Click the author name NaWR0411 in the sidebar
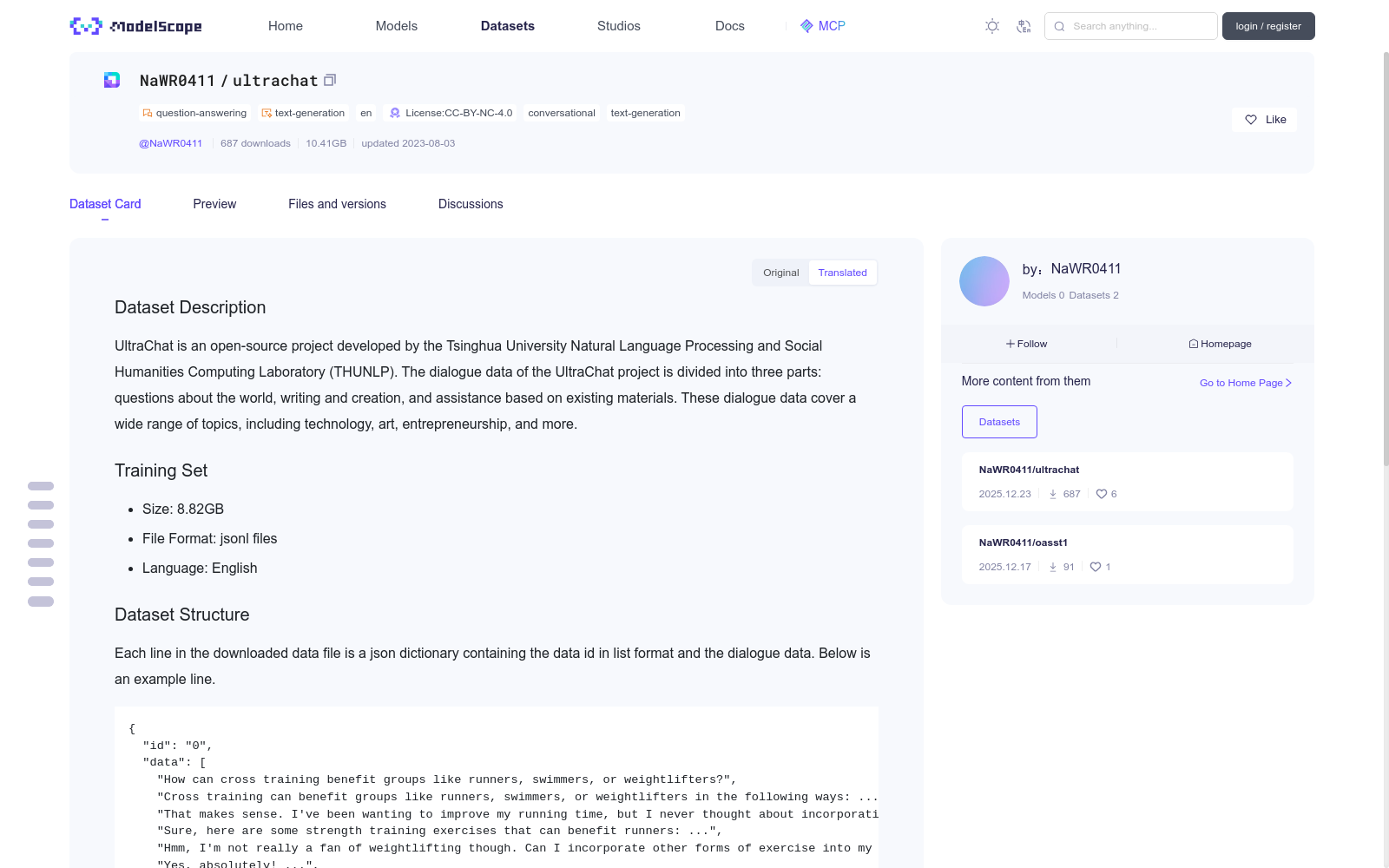The height and width of the screenshot is (868, 1389). (1086, 269)
